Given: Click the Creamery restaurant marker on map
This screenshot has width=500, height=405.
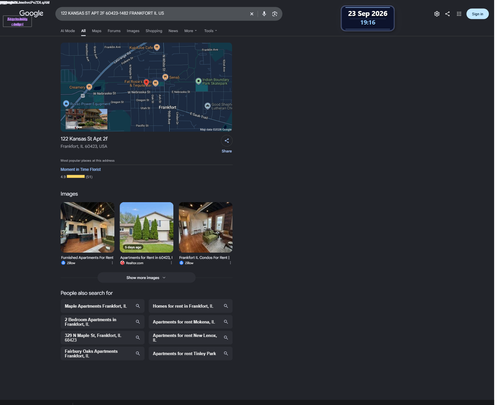Looking at the screenshot, I should pos(89,87).
